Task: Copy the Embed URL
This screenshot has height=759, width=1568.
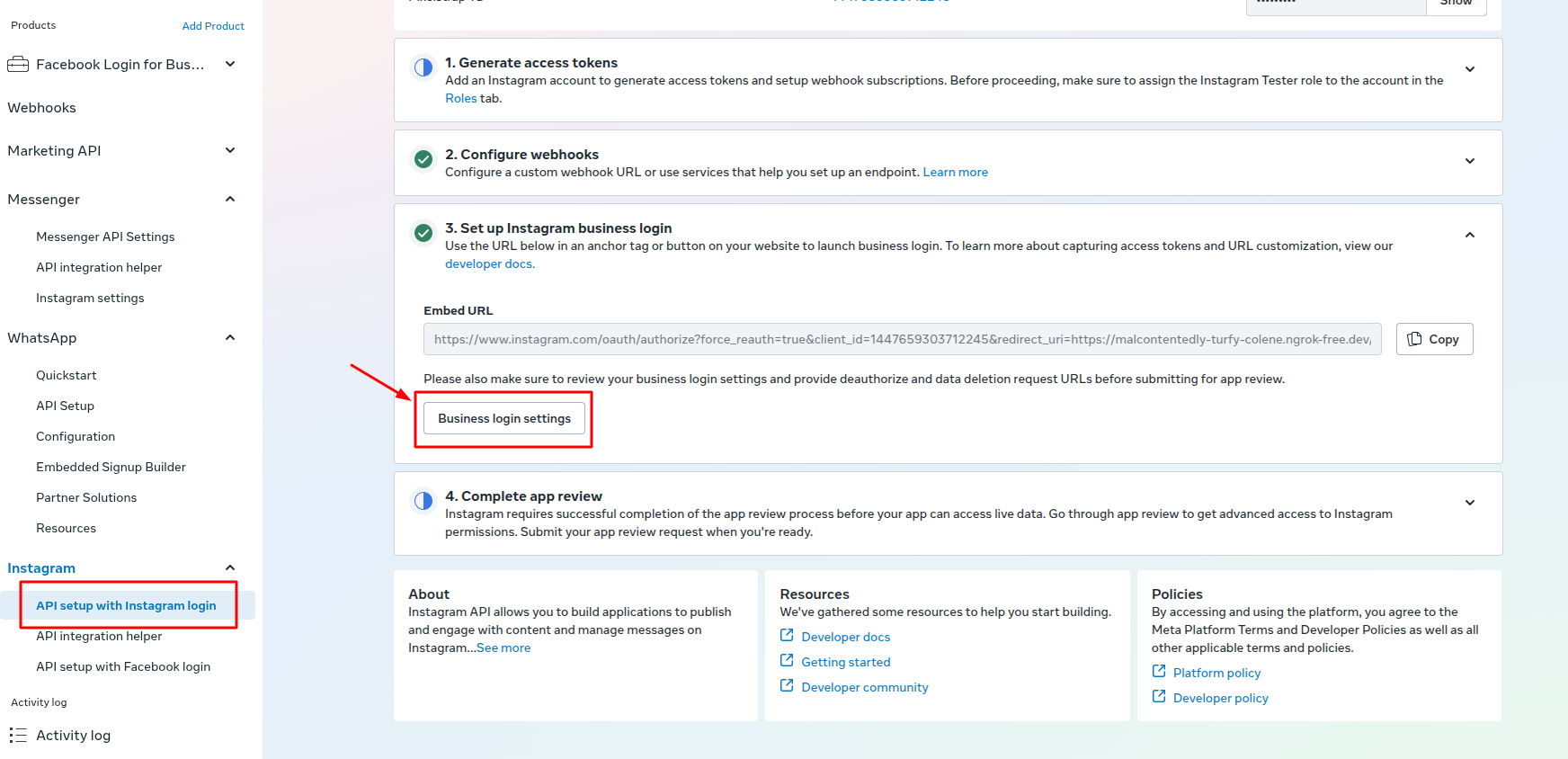Action: [1434, 339]
